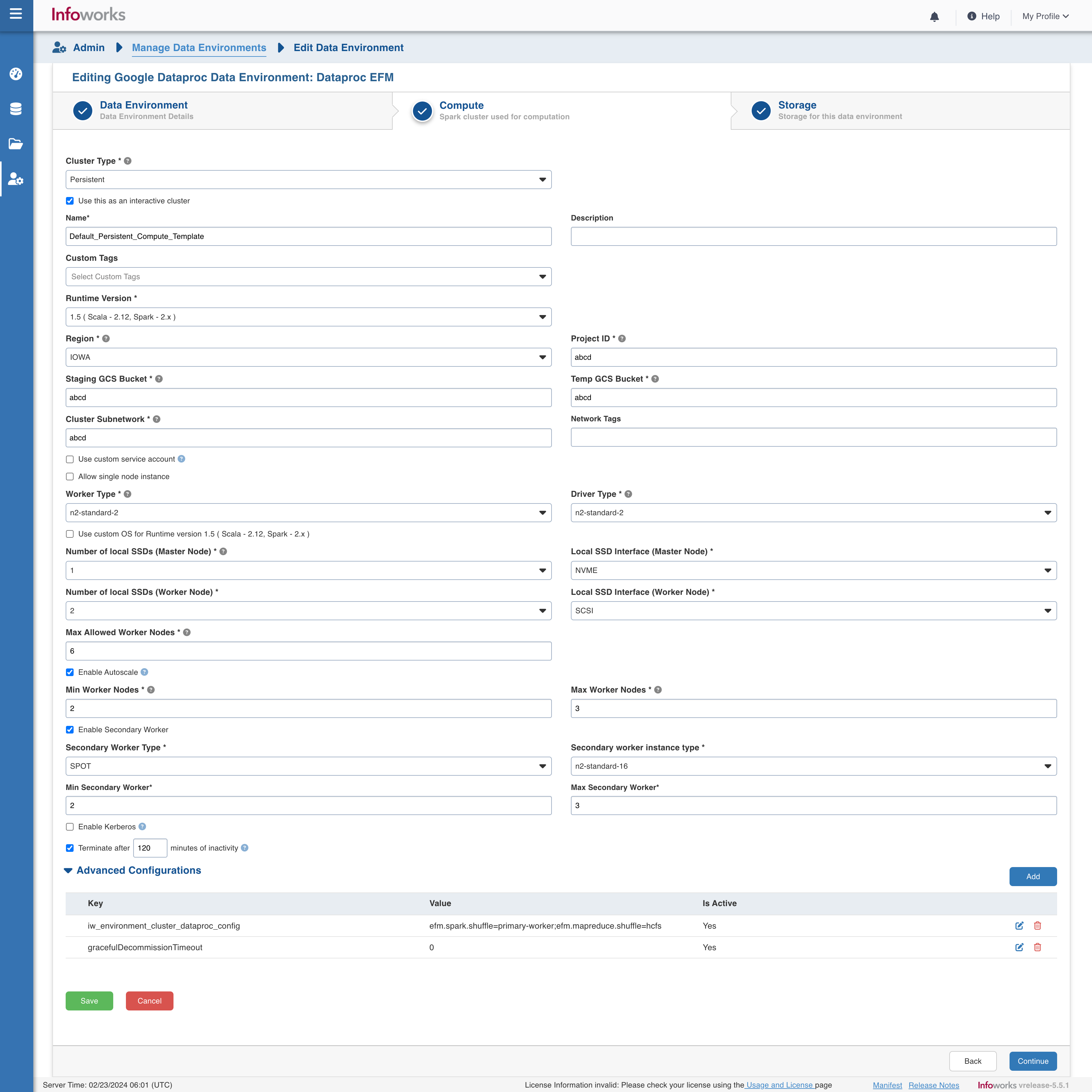Click the Terminate after minutes field
Viewport: 1092px width, 1092px height.
click(150, 848)
